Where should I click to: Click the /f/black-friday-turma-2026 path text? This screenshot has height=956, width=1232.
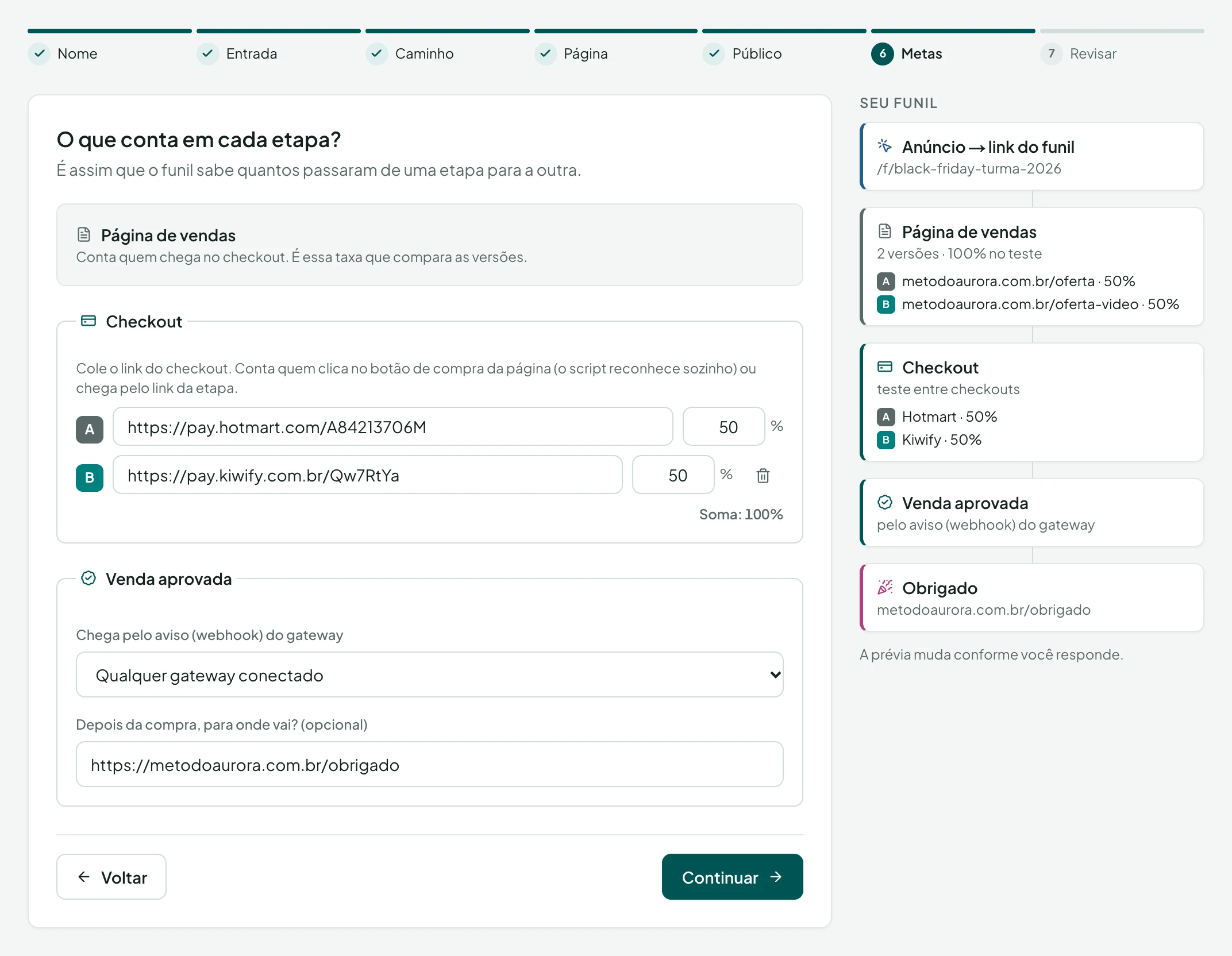(x=969, y=168)
